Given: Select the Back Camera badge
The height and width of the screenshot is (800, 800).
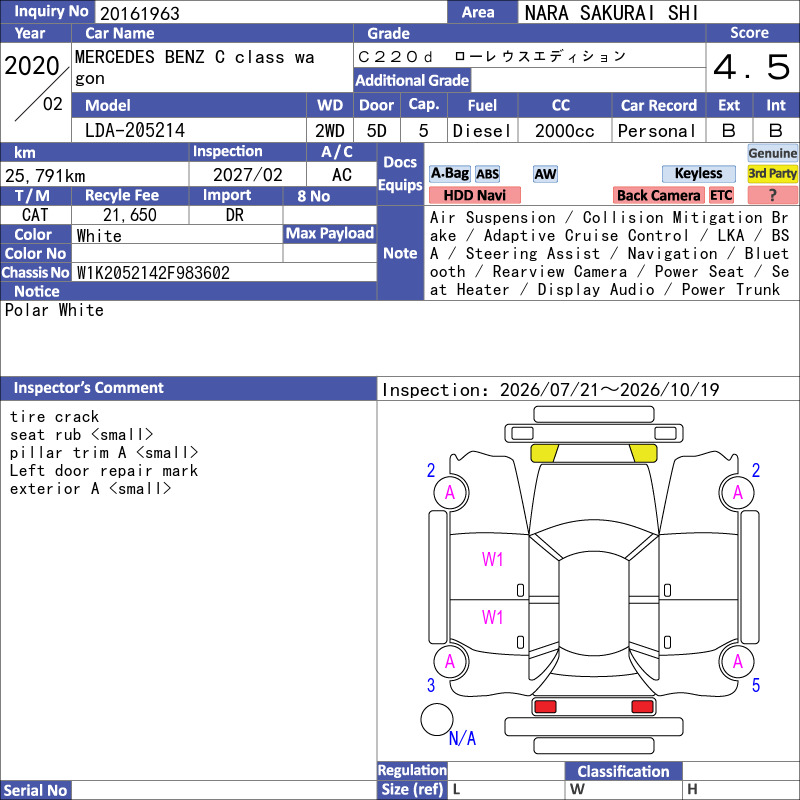Looking at the screenshot, I should tap(658, 195).
